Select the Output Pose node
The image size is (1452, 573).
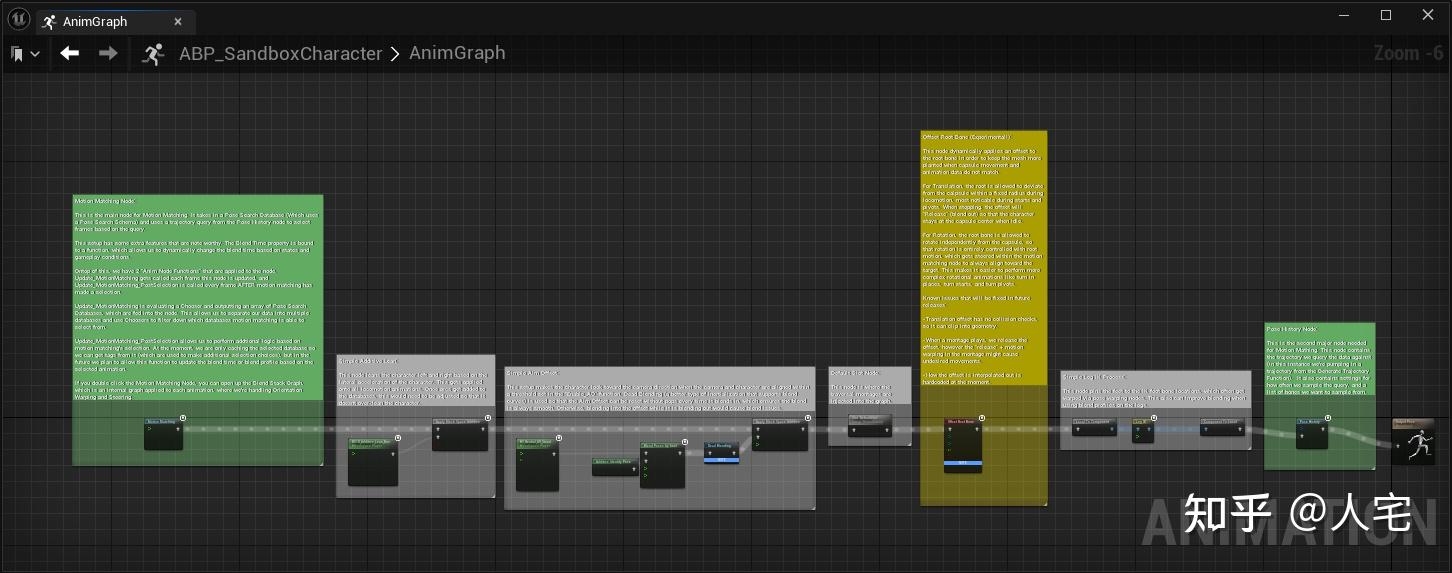(1413, 441)
